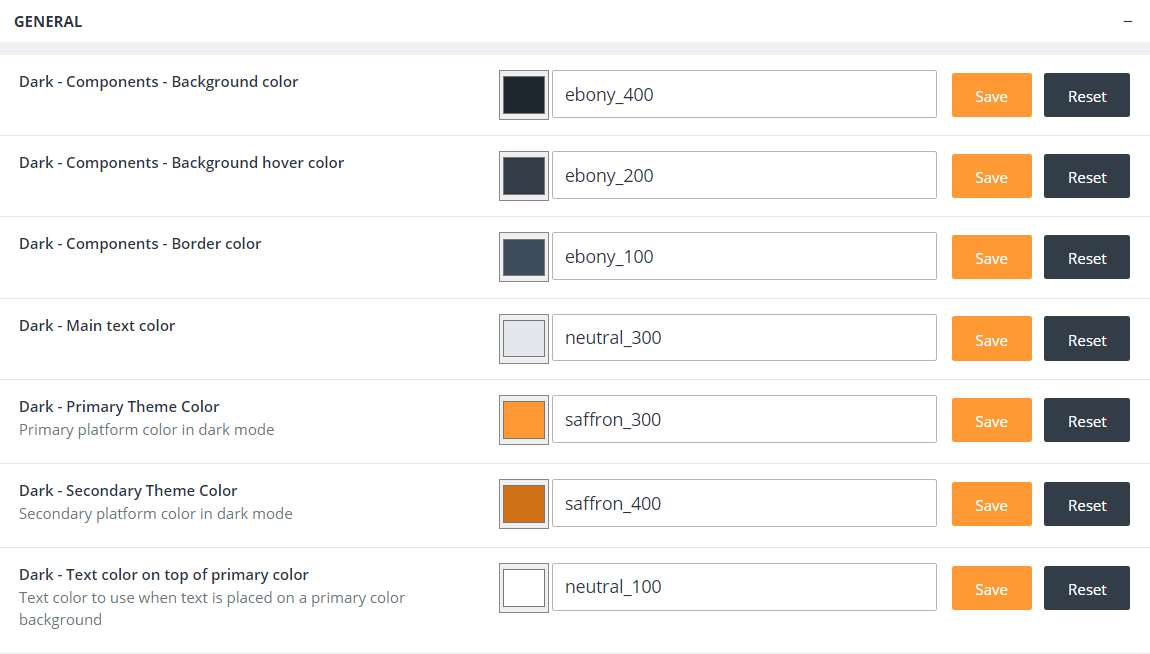Image resolution: width=1150 pixels, height=654 pixels.
Task: Reset the Components Border color
Action: pos(1087,258)
